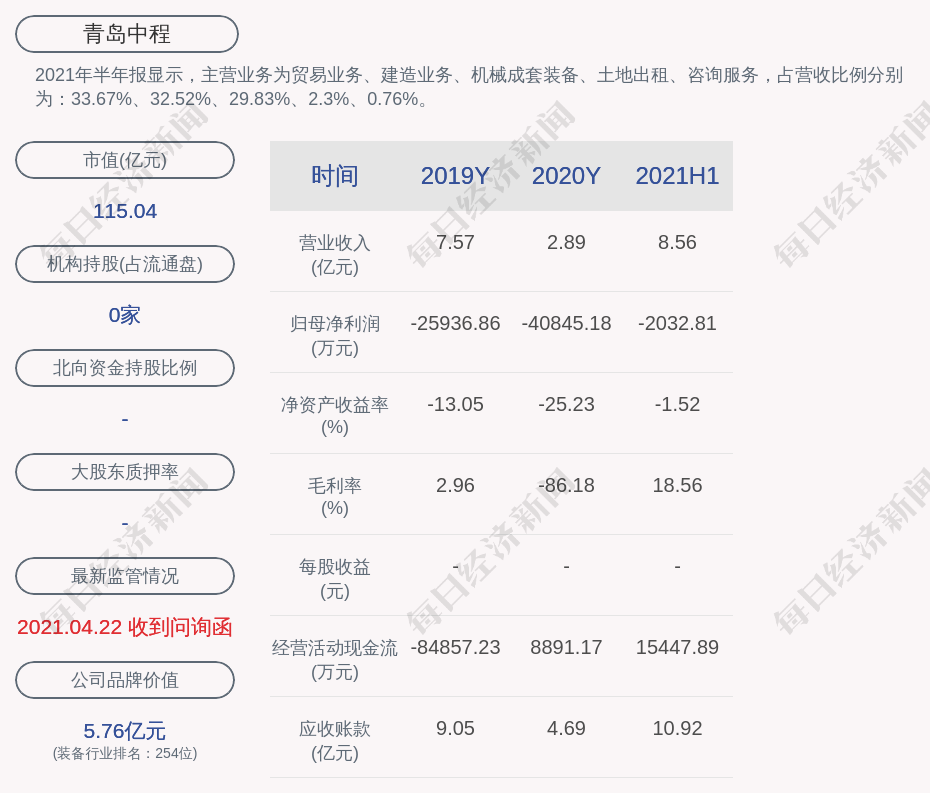Image resolution: width=930 pixels, height=793 pixels.
Task: Click the 2021年半年报显示 business summary paragraph
Action: pyautogui.click(x=469, y=87)
